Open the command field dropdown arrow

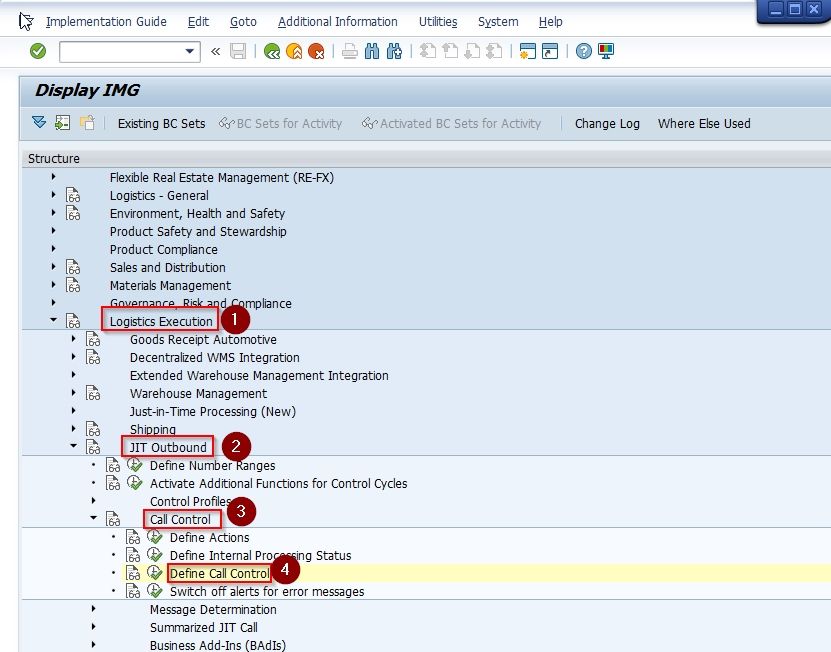coord(189,51)
